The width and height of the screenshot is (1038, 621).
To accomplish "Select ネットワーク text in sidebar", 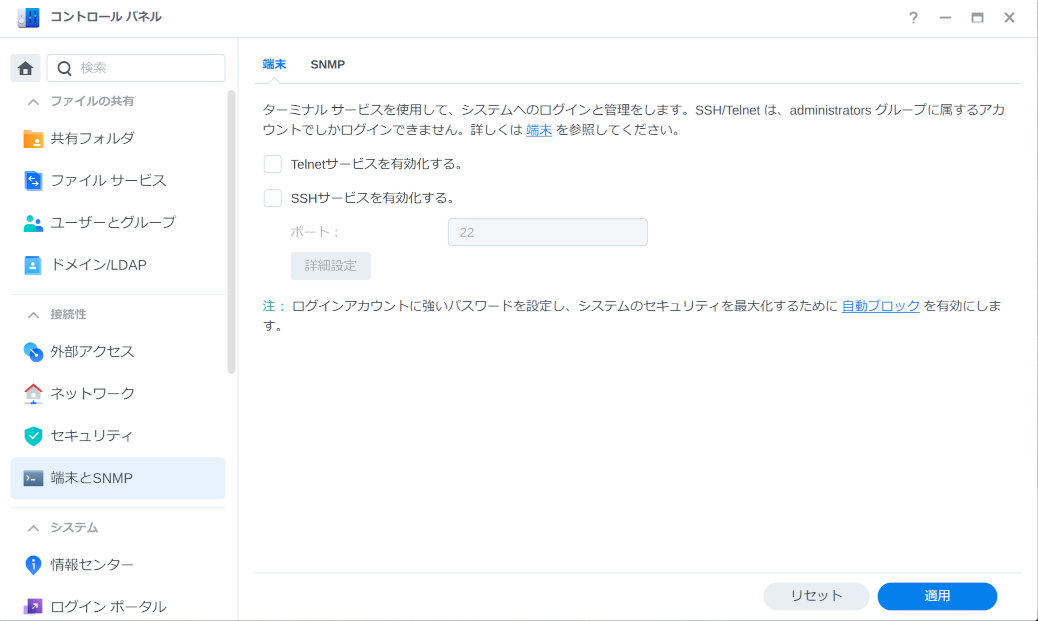I will pos(93,393).
